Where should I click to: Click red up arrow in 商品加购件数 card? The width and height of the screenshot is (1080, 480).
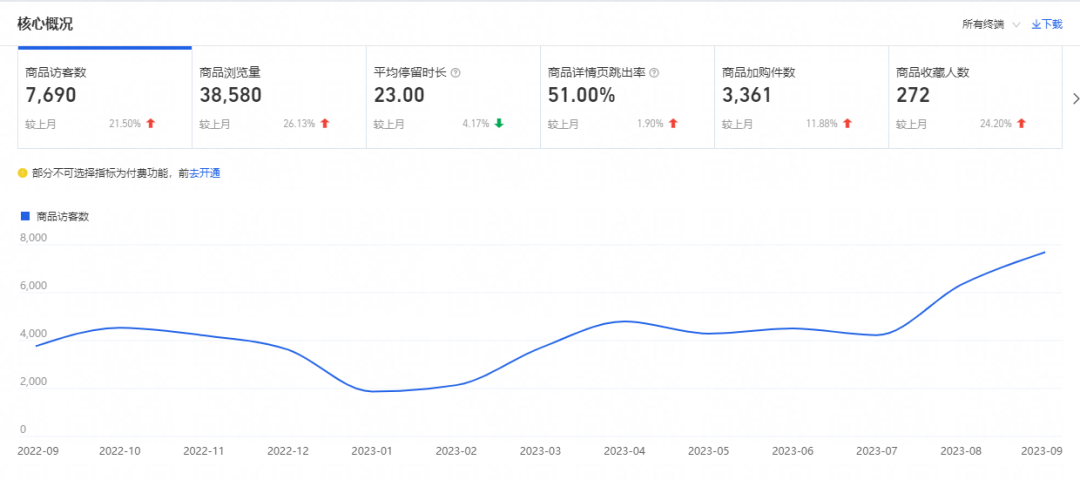[x=847, y=124]
